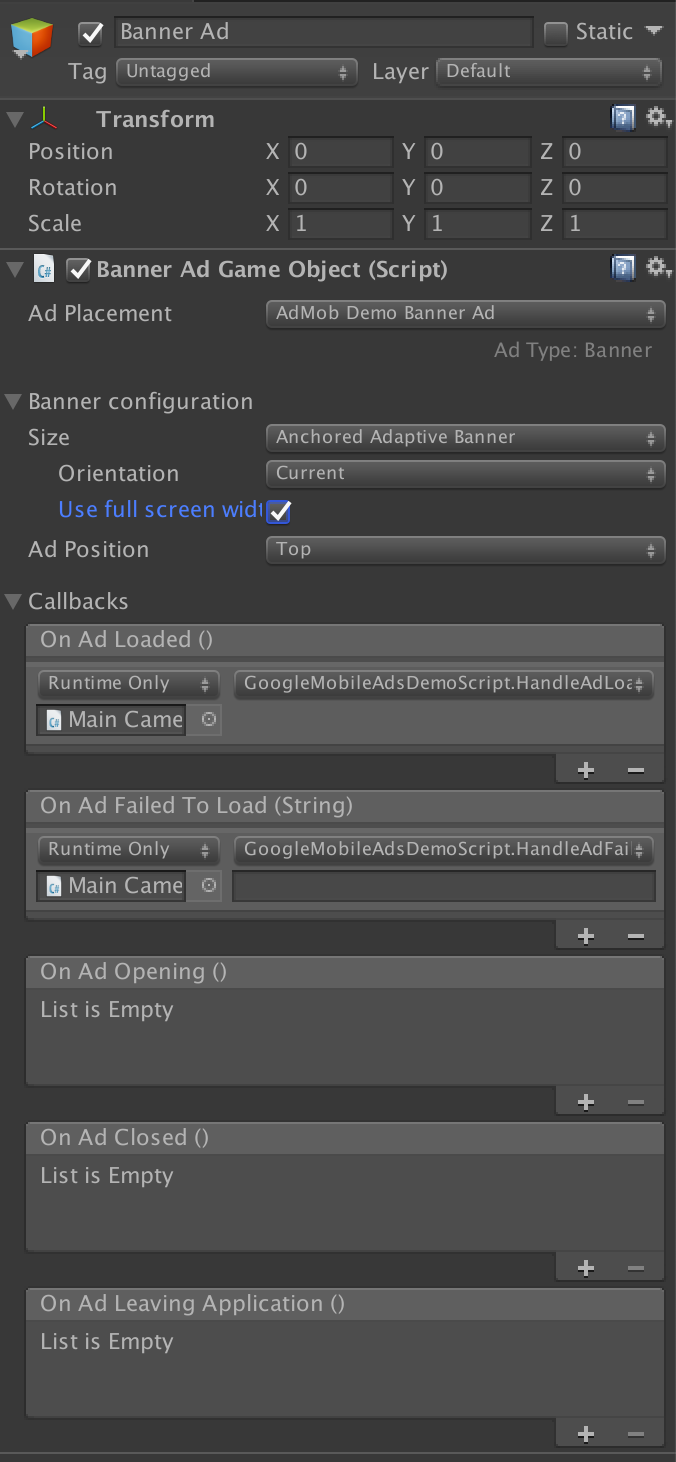This screenshot has height=1462, width=676.
Task: Click Transform axes icon
Action: pos(44,120)
